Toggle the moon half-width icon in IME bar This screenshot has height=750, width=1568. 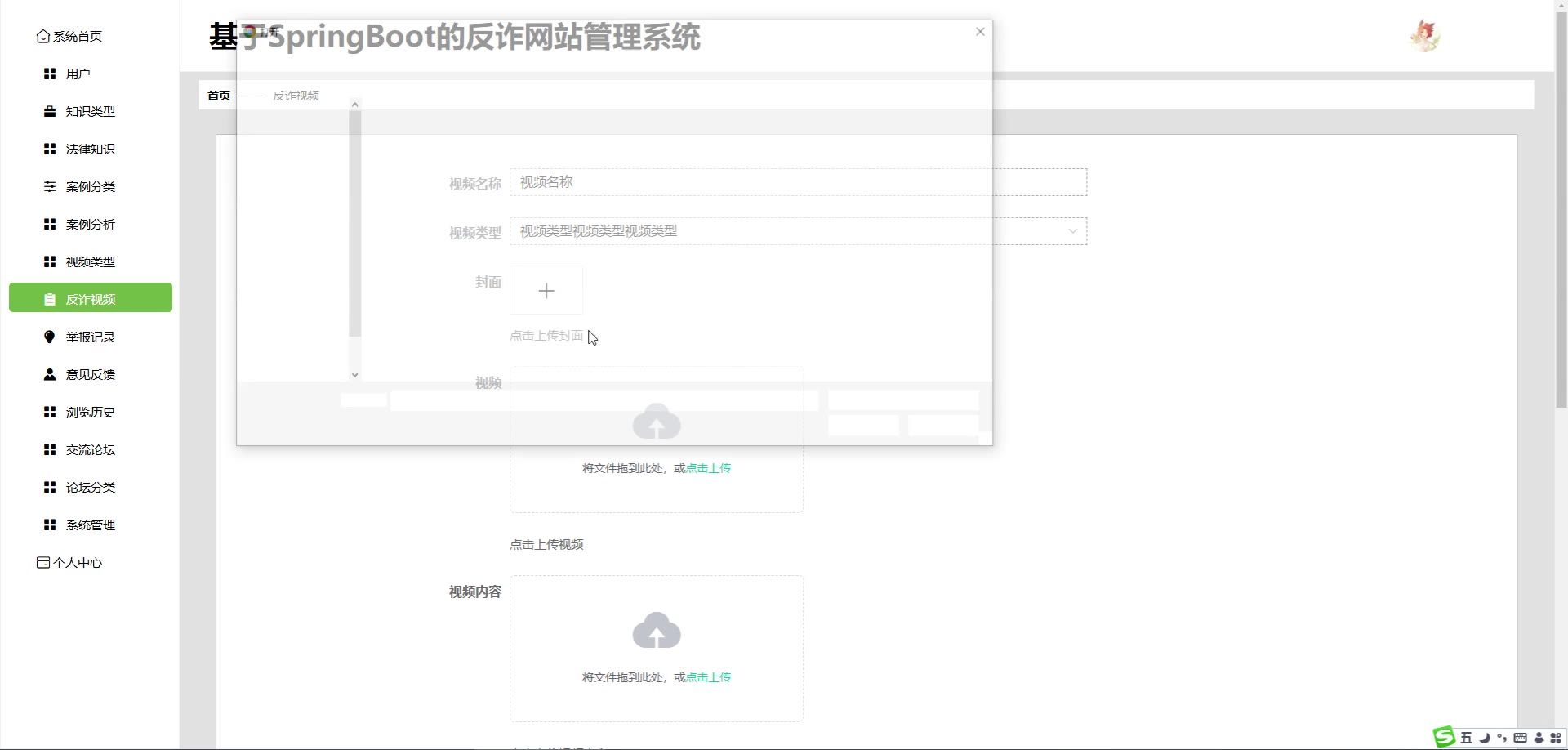pos(1485,738)
